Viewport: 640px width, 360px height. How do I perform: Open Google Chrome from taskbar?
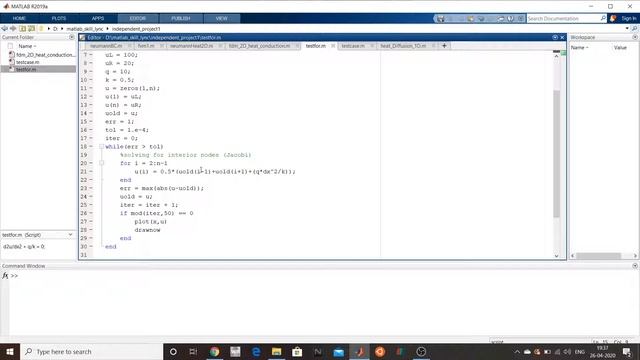pyautogui.click(x=214, y=351)
